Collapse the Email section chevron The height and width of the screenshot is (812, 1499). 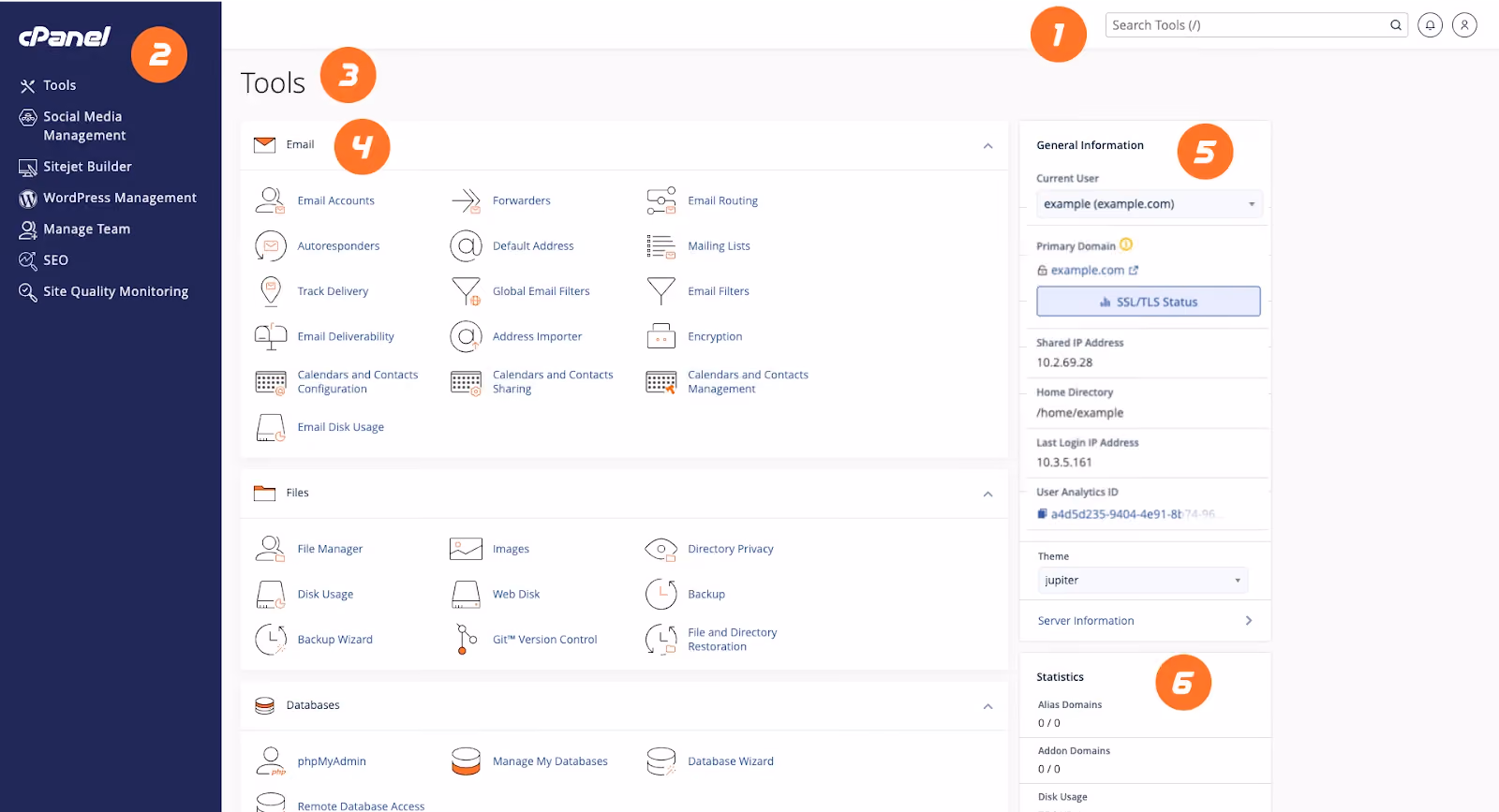click(987, 145)
